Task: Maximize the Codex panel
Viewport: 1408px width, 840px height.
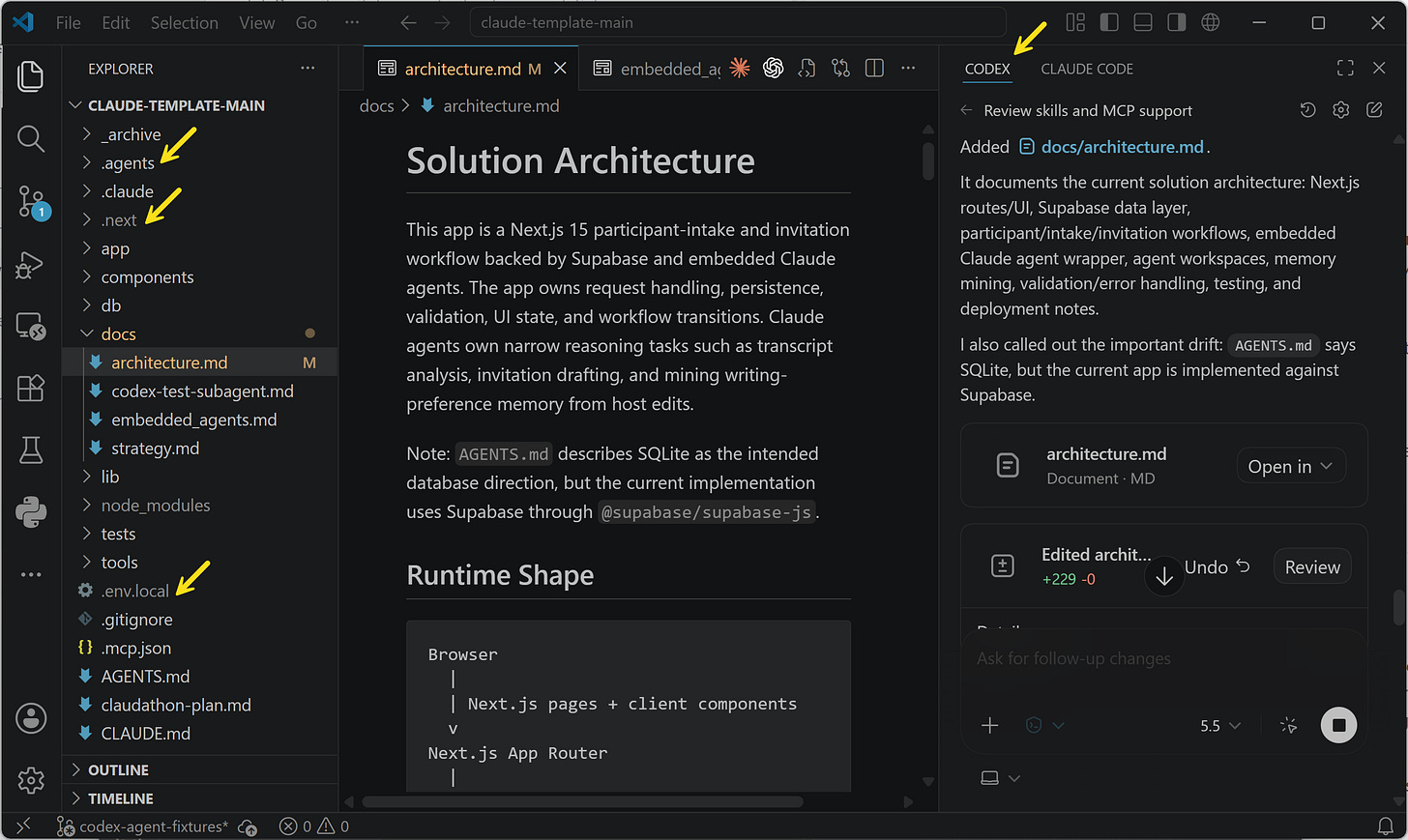Action: tap(1345, 68)
